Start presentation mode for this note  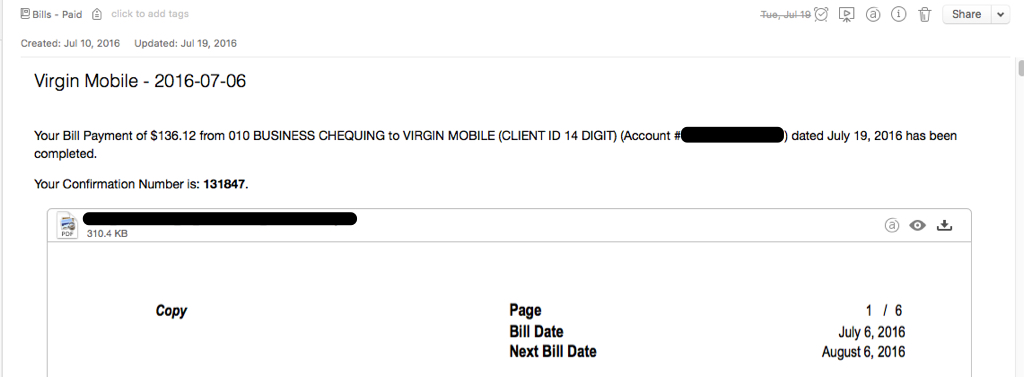click(846, 14)
